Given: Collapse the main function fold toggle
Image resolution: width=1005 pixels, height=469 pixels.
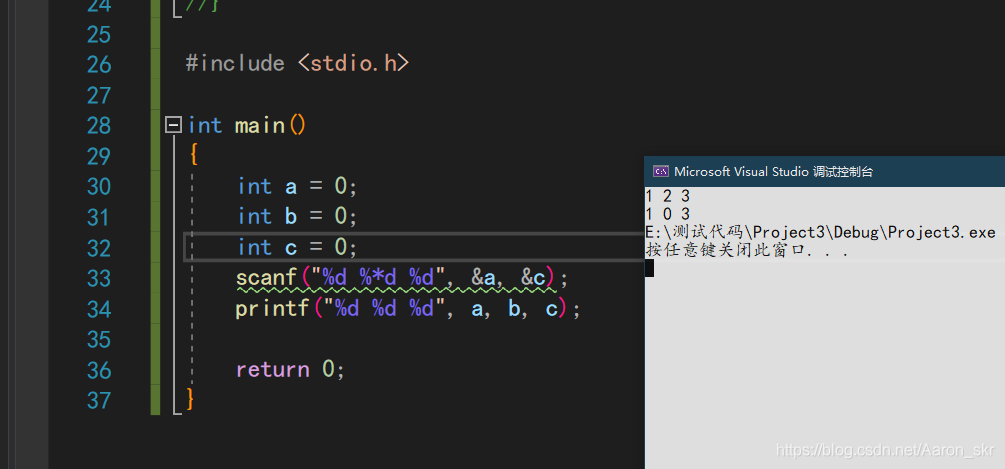Looking at the screenshot, I should click(173, 125).
